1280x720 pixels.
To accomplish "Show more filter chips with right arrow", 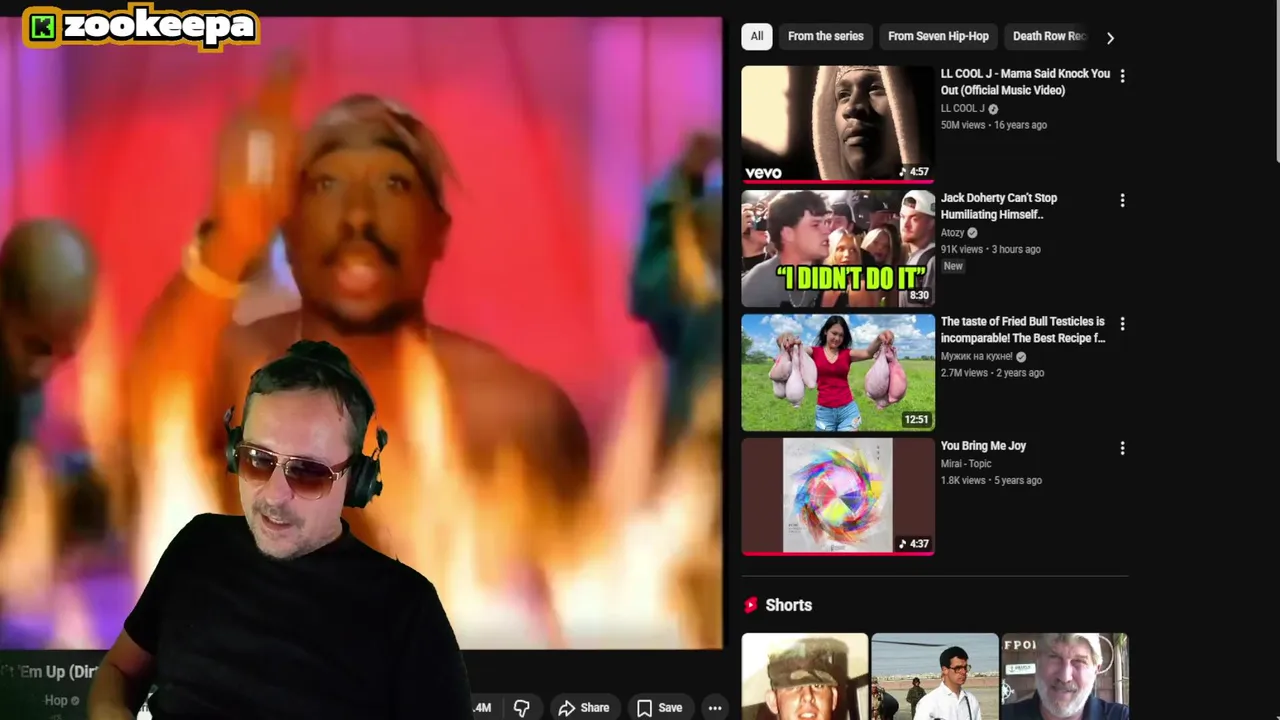I will 1110,37.
